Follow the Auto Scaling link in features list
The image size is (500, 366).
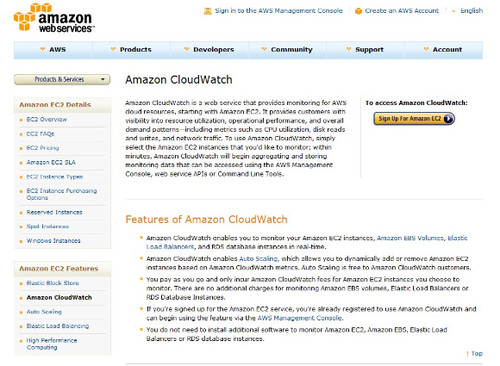pyautogui.click(x=258, y=259)
